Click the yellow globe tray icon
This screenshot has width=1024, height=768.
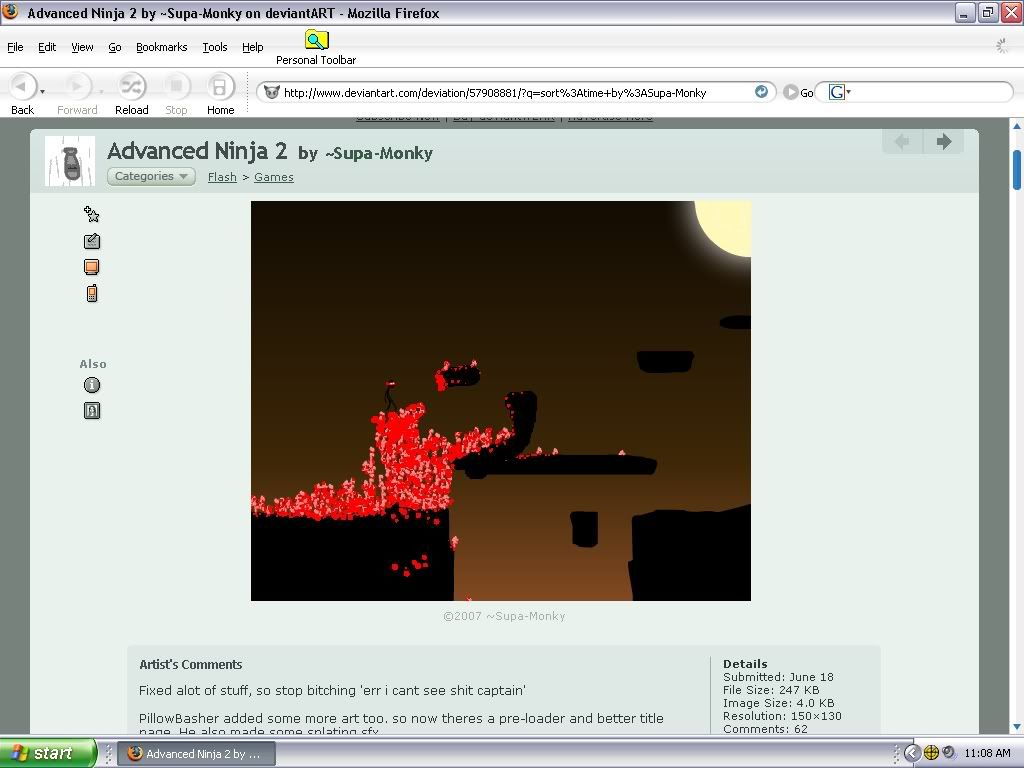point(931,753)
